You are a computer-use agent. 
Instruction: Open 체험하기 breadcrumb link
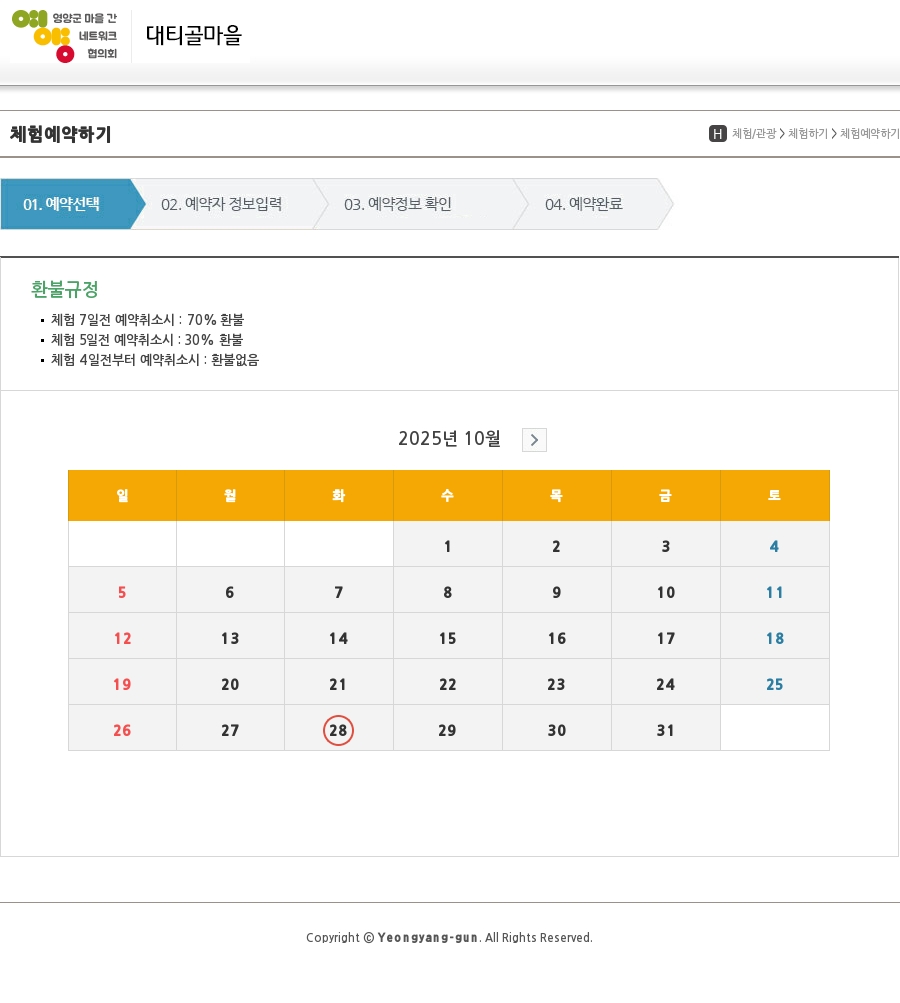coord(808,134)
